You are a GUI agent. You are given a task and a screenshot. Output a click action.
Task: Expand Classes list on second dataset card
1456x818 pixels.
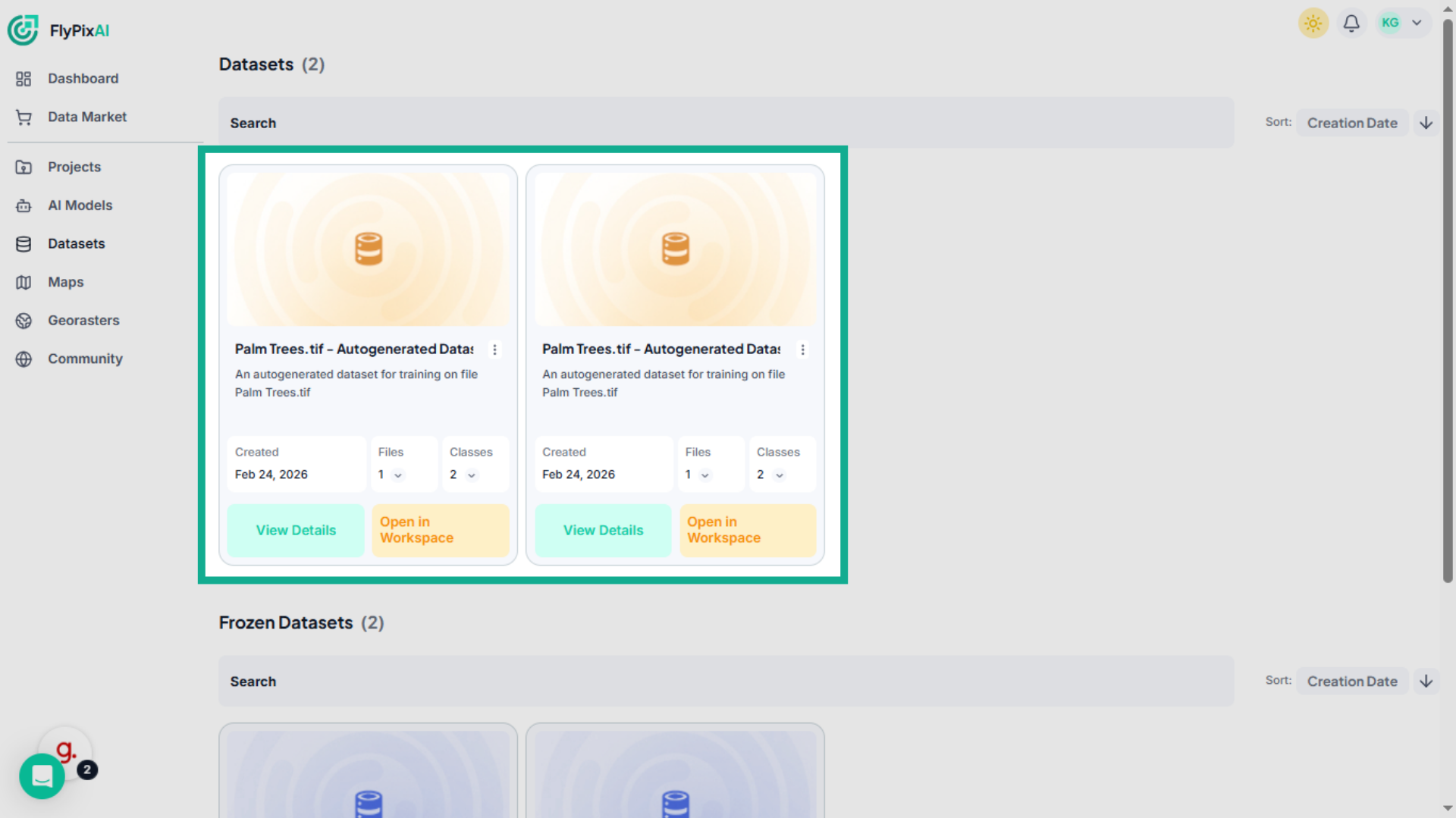[780, 475]
